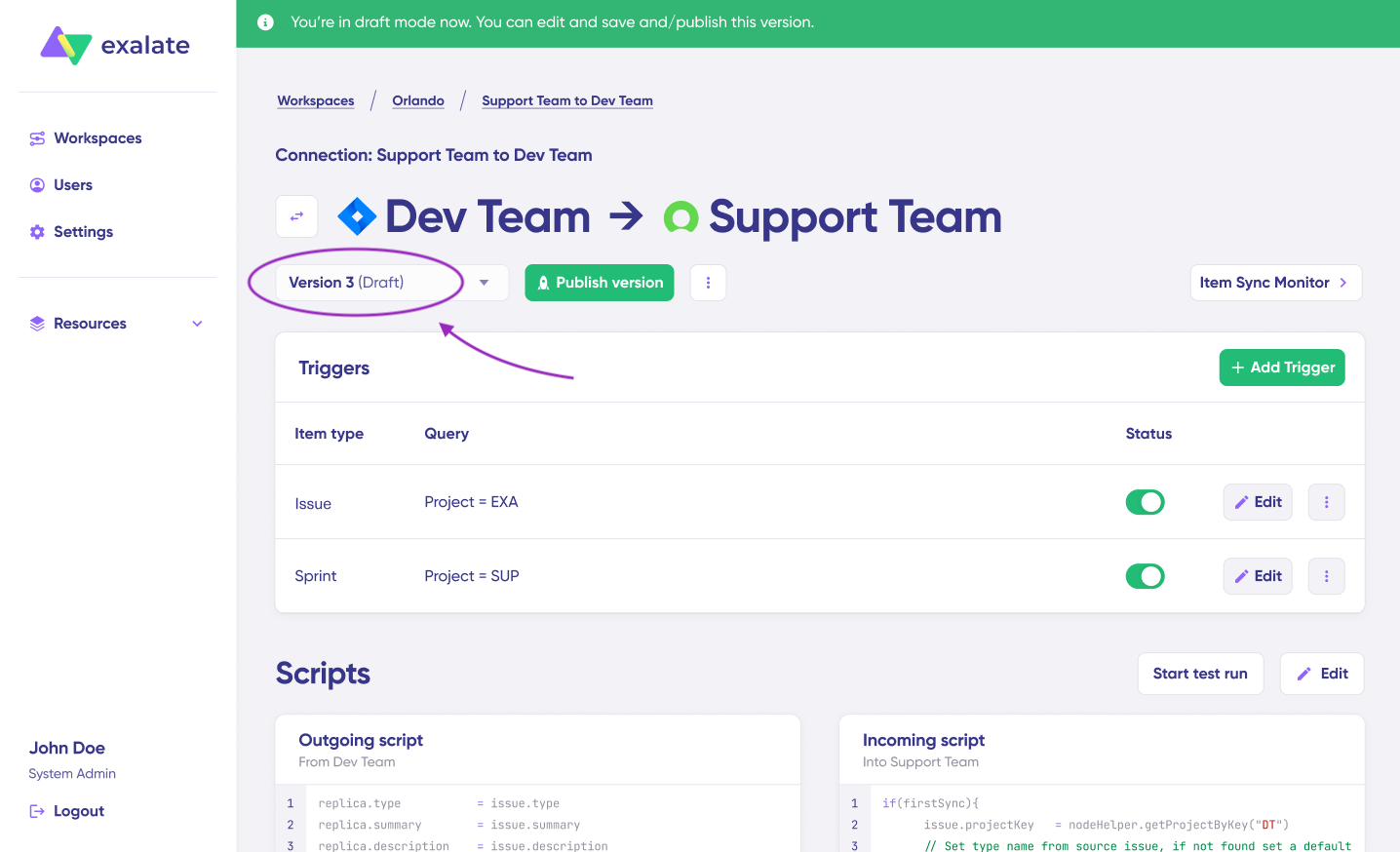Click the Workspaces sidebar icon
This screenshot has height=852, width=1400.
tap(37, 138)
